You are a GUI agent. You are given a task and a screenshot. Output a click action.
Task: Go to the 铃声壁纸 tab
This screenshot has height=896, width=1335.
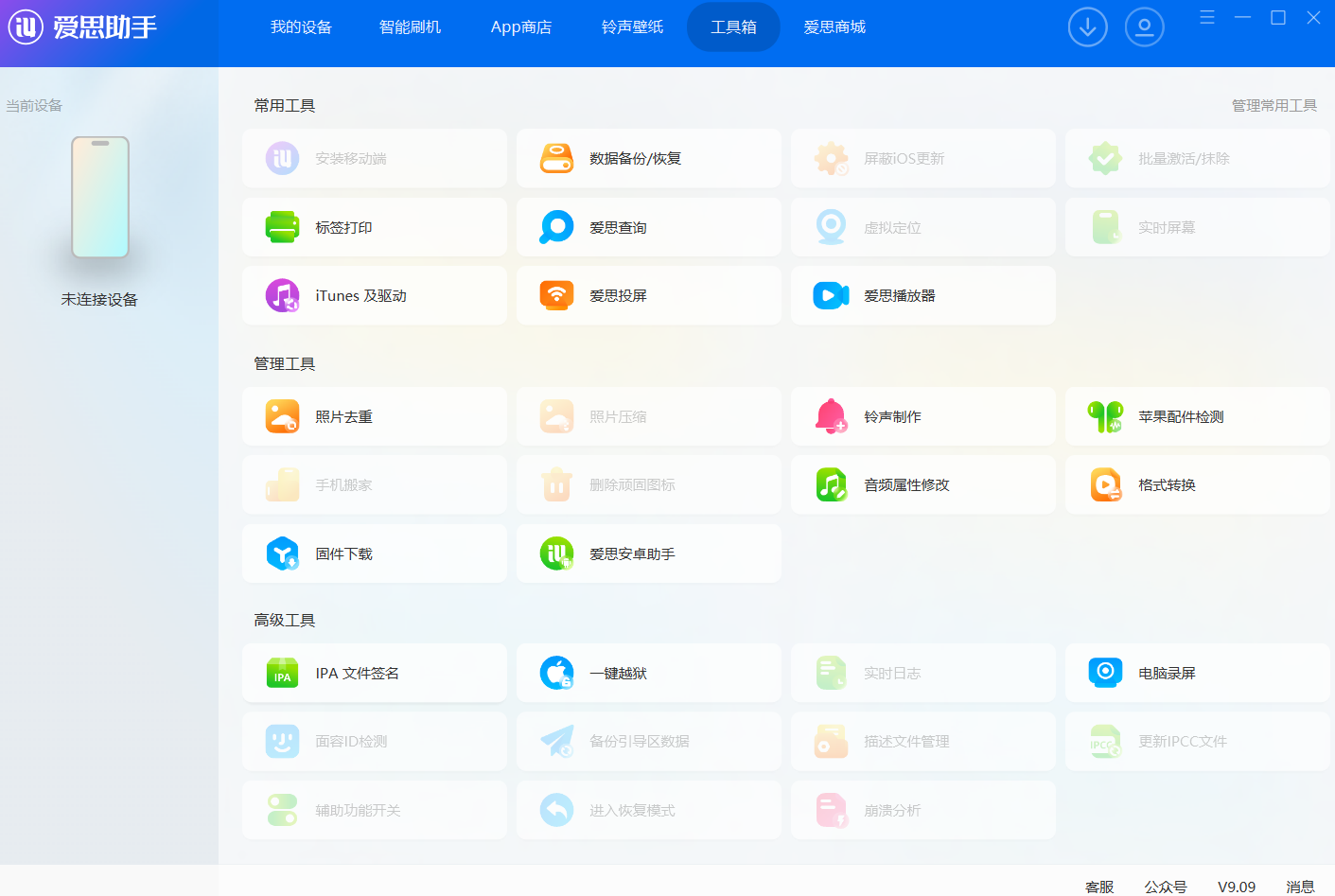click(x=632, y=27)
